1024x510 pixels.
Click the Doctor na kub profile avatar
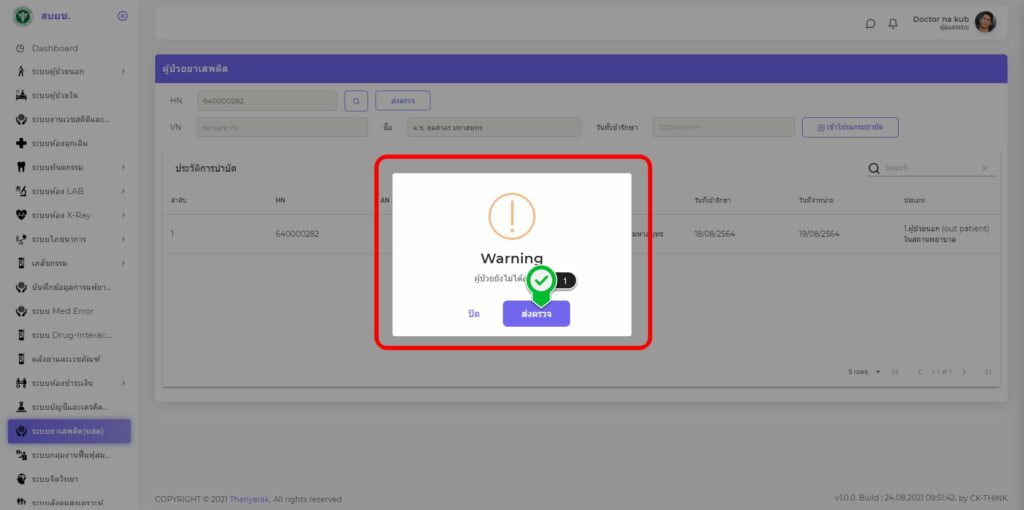coord(985,22)
